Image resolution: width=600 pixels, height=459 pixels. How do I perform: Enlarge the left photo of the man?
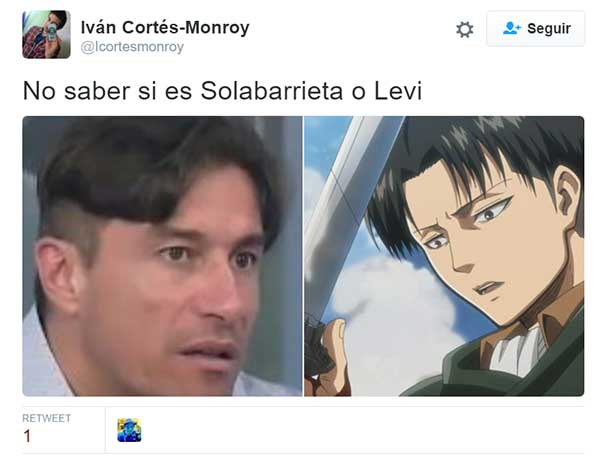tap(162, 256)
